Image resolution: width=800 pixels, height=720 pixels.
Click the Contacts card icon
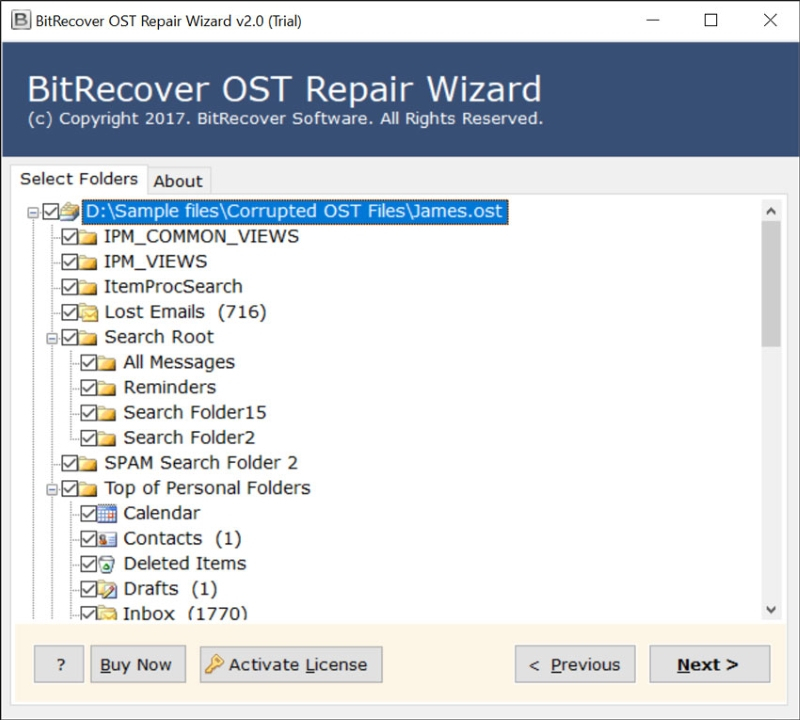[107, 539]
